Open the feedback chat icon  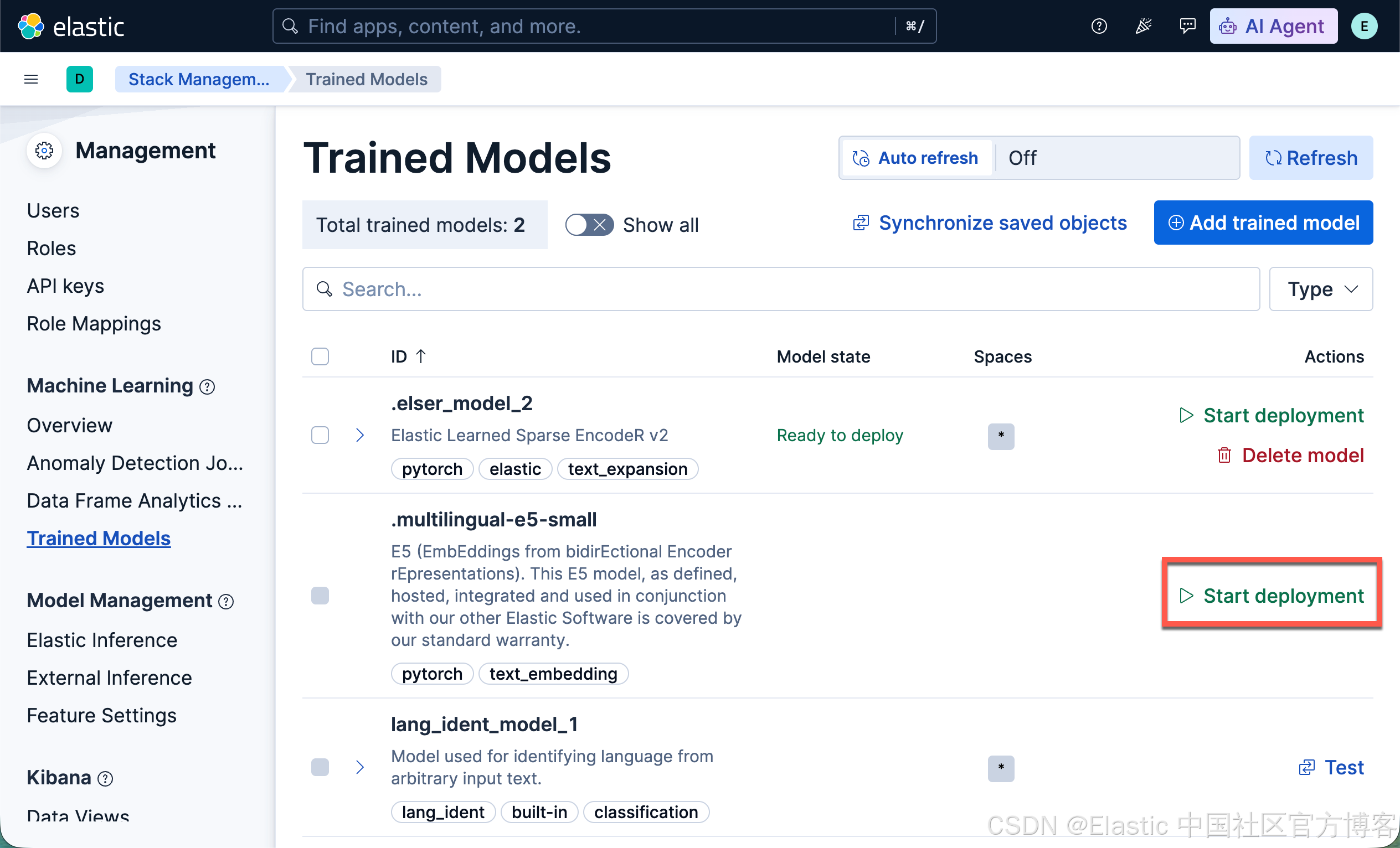[1187, 26]
